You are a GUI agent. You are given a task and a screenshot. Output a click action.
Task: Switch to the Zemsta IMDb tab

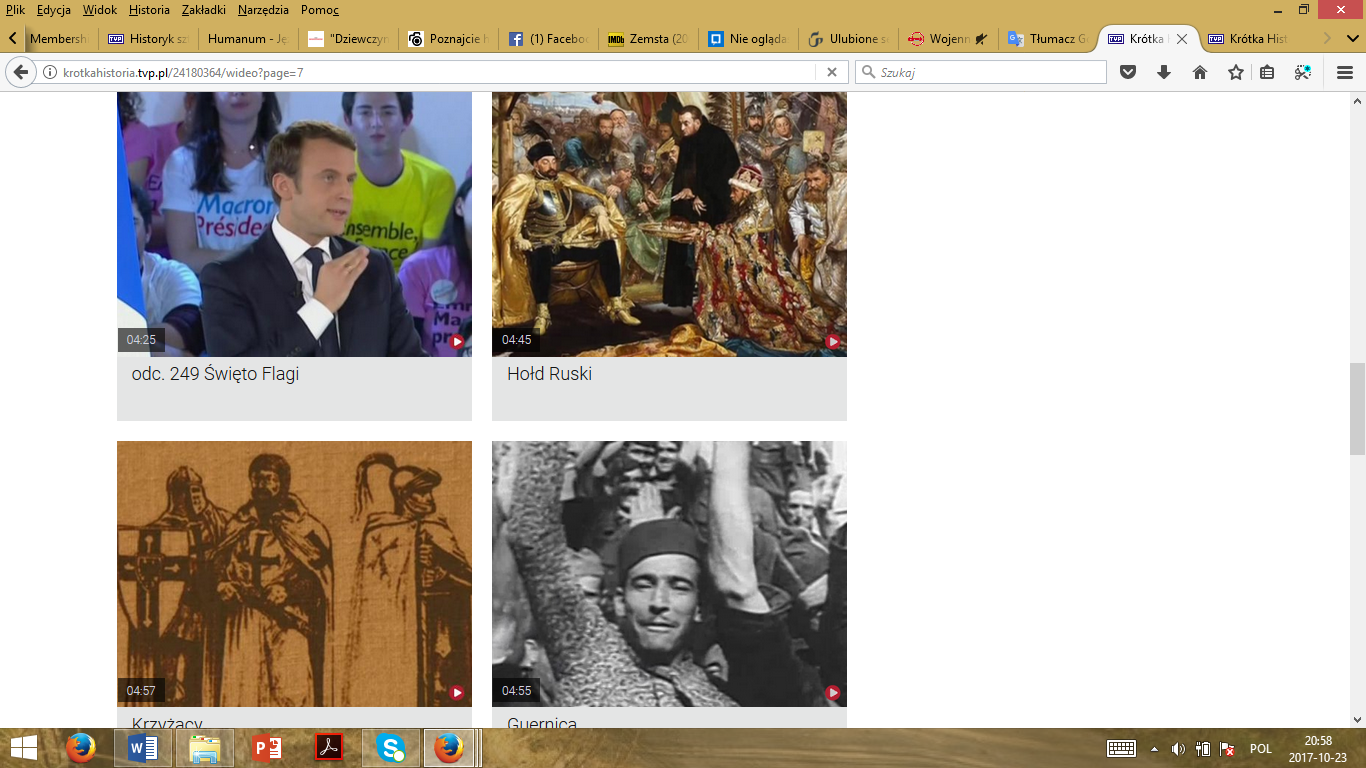(x=648, y=39)
